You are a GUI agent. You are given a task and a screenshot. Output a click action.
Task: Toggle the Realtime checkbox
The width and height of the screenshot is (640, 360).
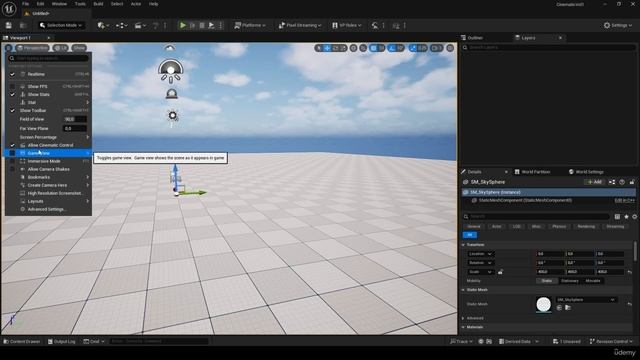click(x=12, y=74)
